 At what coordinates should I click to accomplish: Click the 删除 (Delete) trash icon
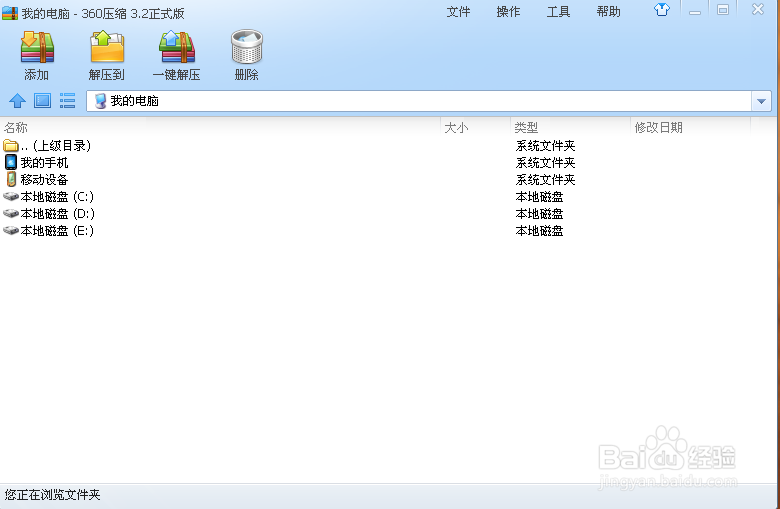[x=247, y=47]
